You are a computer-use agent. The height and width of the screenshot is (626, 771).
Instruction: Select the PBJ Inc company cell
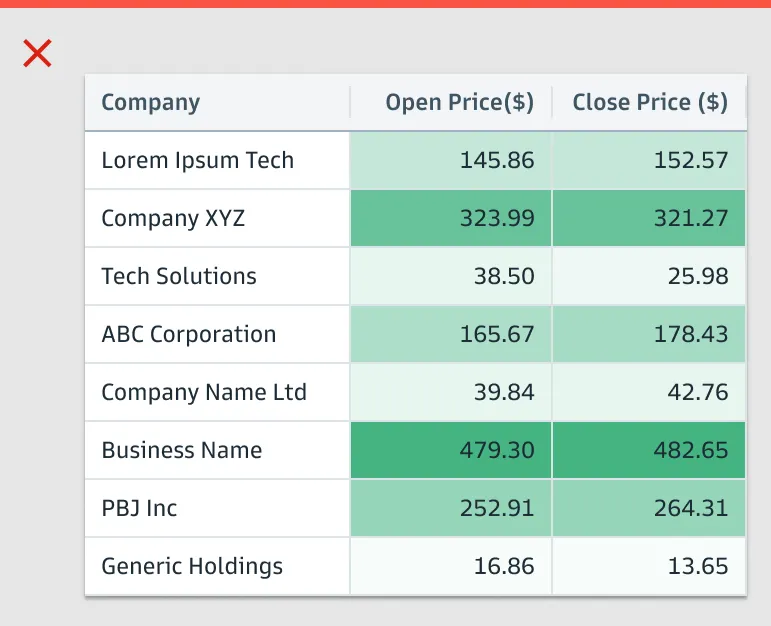coord(139,508)
